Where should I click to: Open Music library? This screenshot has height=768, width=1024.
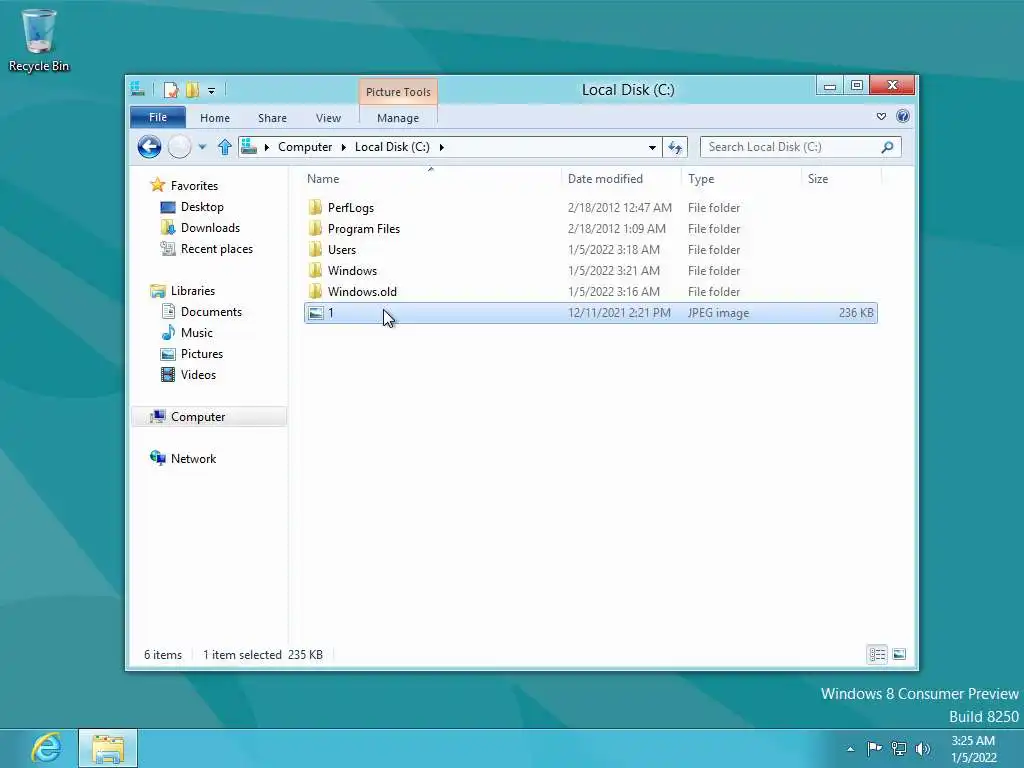(x=197, y=332)
